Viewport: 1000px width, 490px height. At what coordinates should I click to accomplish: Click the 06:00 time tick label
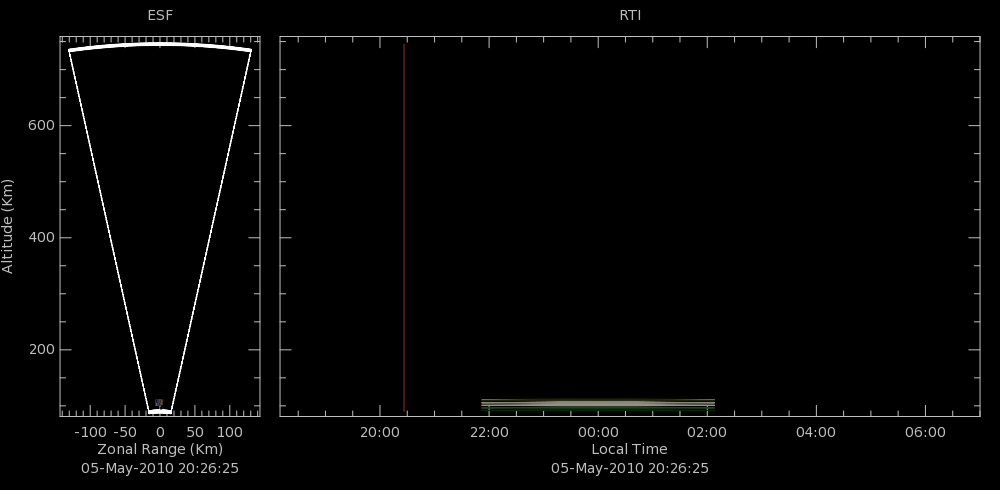[x=925, y=433]
